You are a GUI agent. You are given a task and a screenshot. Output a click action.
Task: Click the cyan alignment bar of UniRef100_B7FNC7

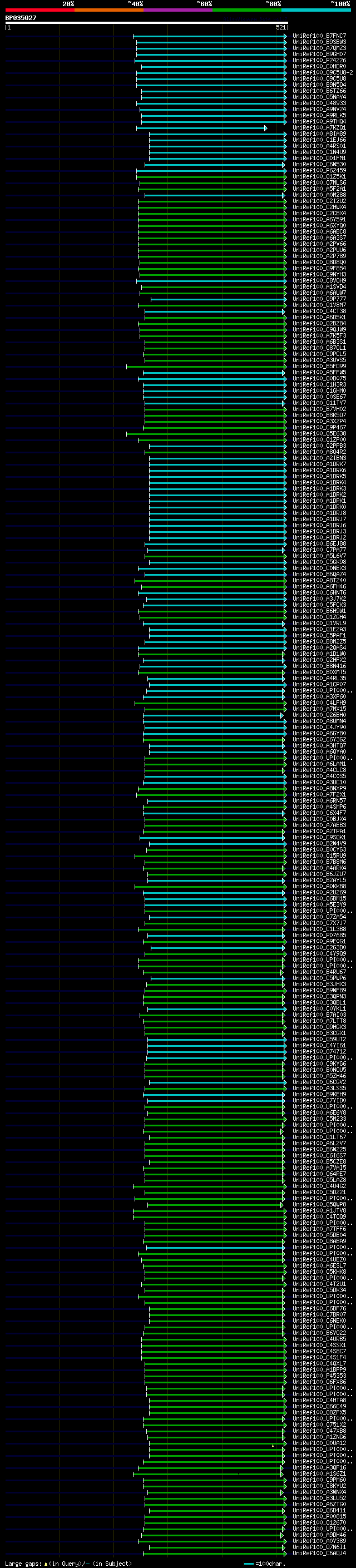209,36
